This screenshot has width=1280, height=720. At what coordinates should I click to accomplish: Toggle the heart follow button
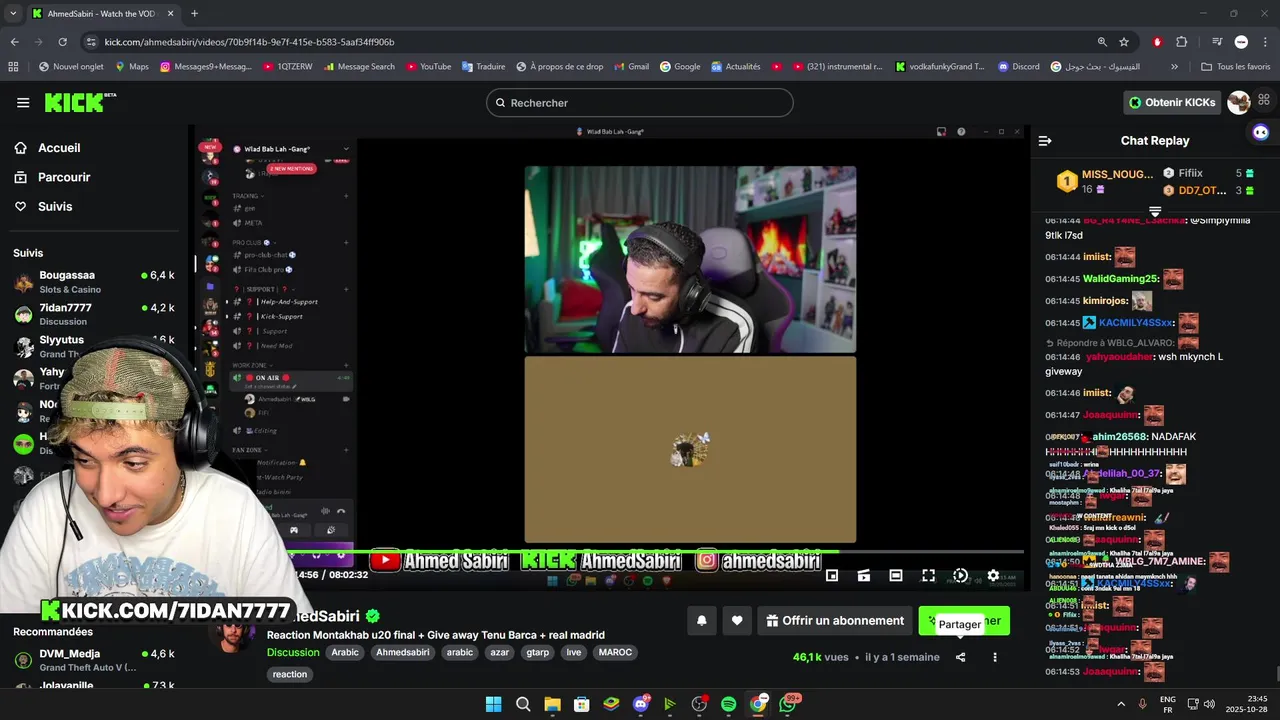click(x=737, y=621)
